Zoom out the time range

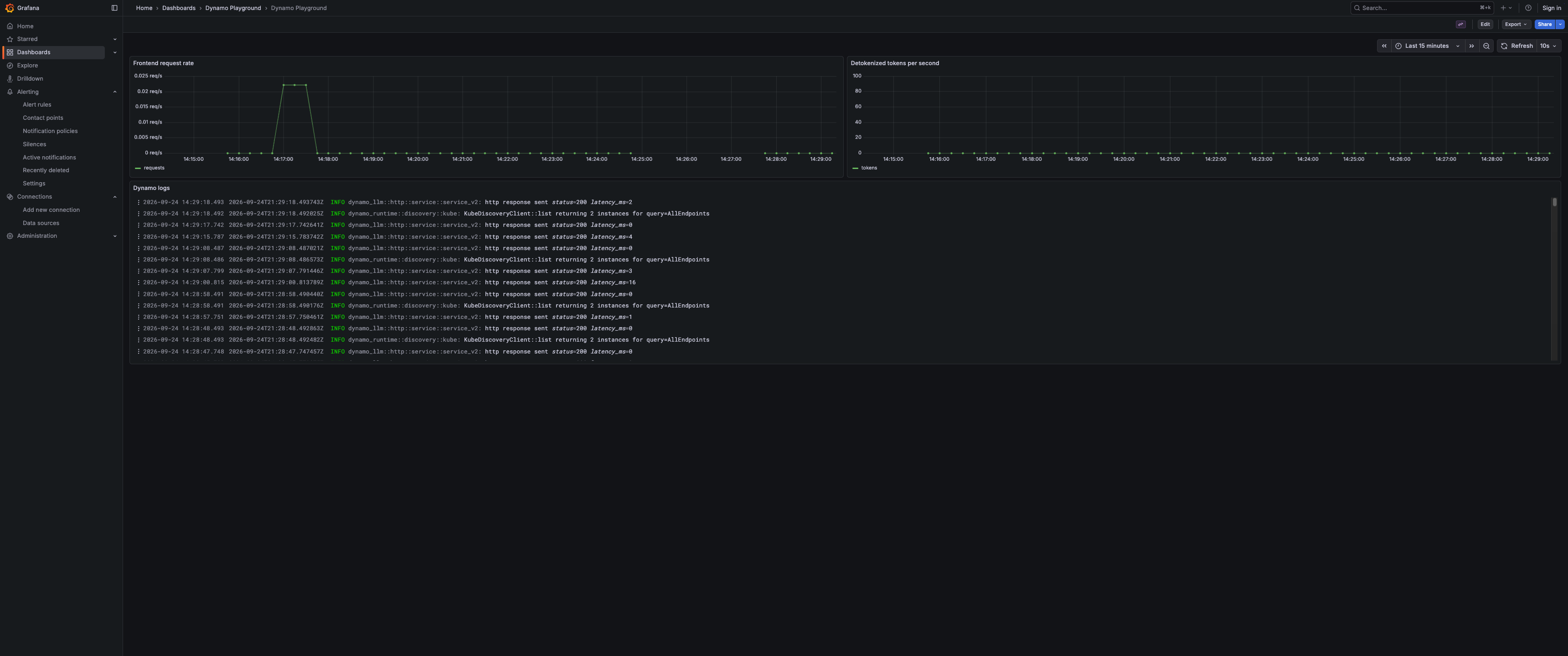(1486, 46)
